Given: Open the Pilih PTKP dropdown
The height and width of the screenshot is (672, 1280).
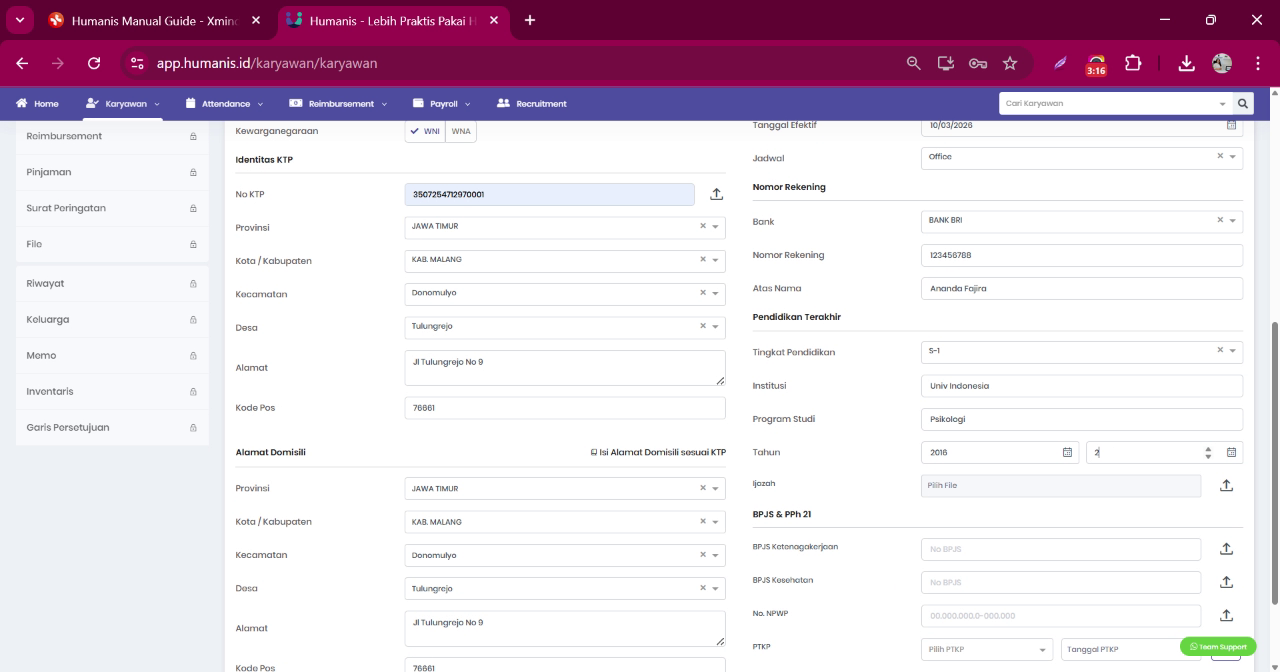Looking at the screenshot, I should 987,649.
